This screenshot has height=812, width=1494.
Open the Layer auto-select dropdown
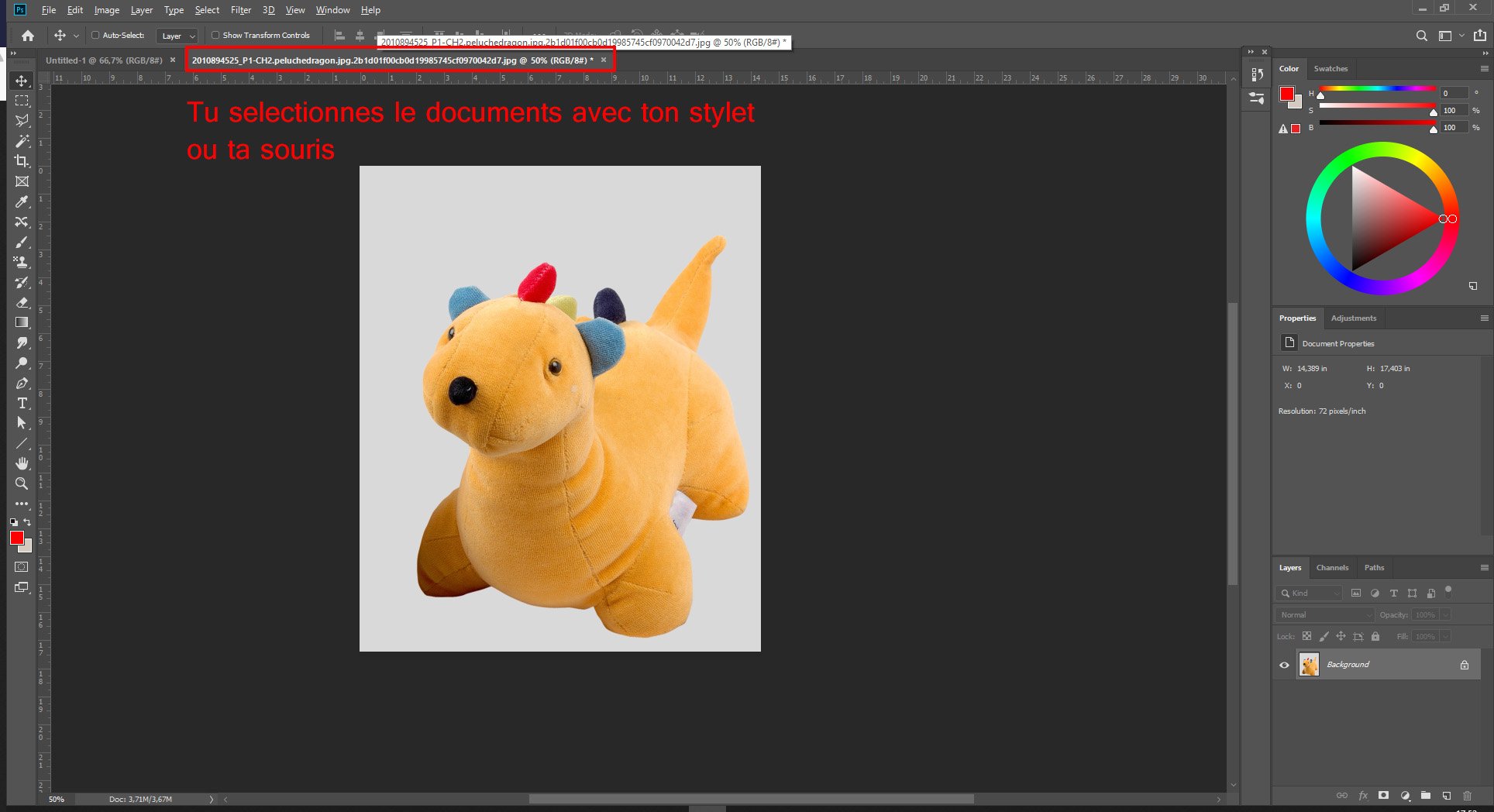click(177, 36)
